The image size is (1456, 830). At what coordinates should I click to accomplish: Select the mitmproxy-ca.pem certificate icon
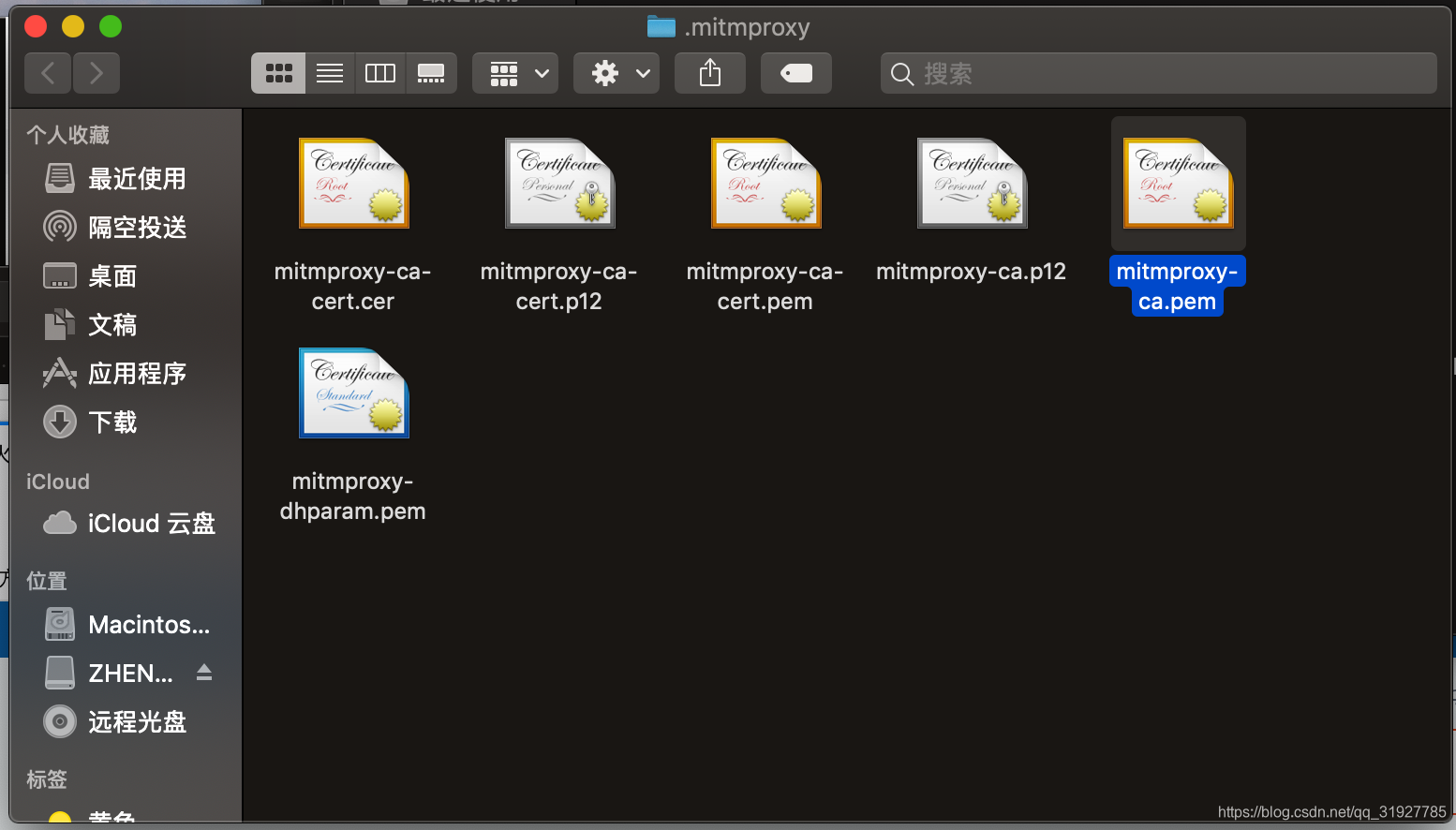[x=1179, y=184]
